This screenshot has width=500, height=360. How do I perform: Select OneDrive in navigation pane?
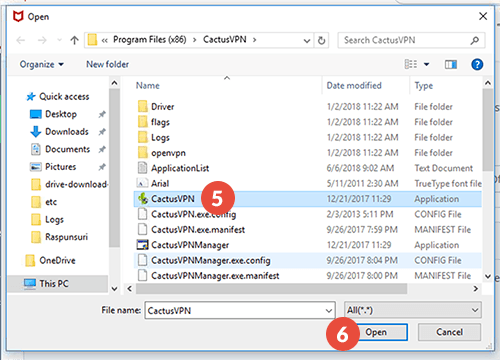(57, 261)
